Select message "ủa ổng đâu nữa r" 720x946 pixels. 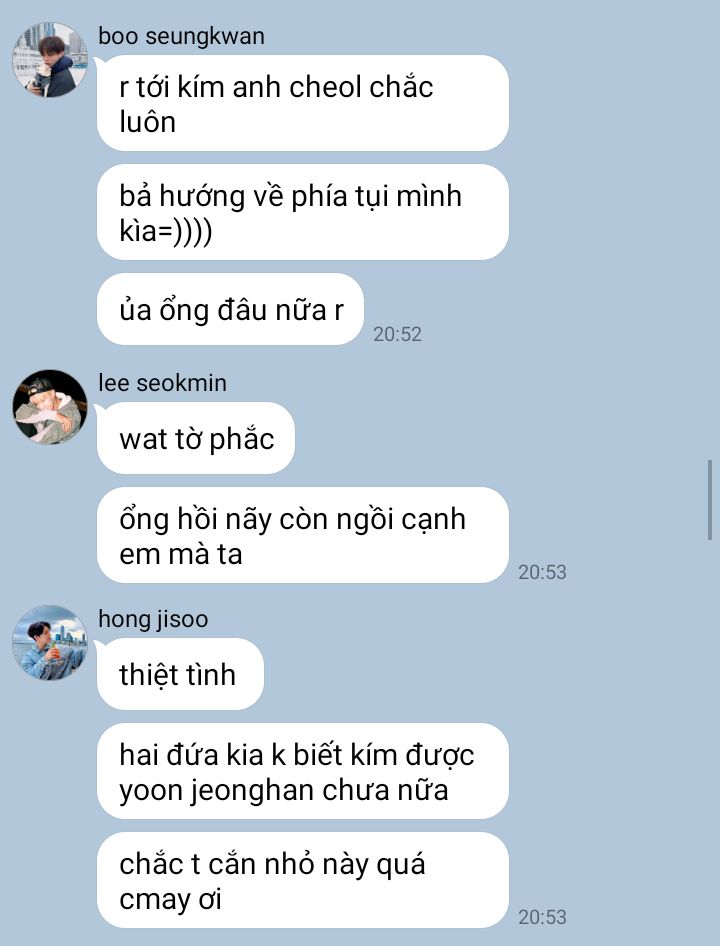231,310
